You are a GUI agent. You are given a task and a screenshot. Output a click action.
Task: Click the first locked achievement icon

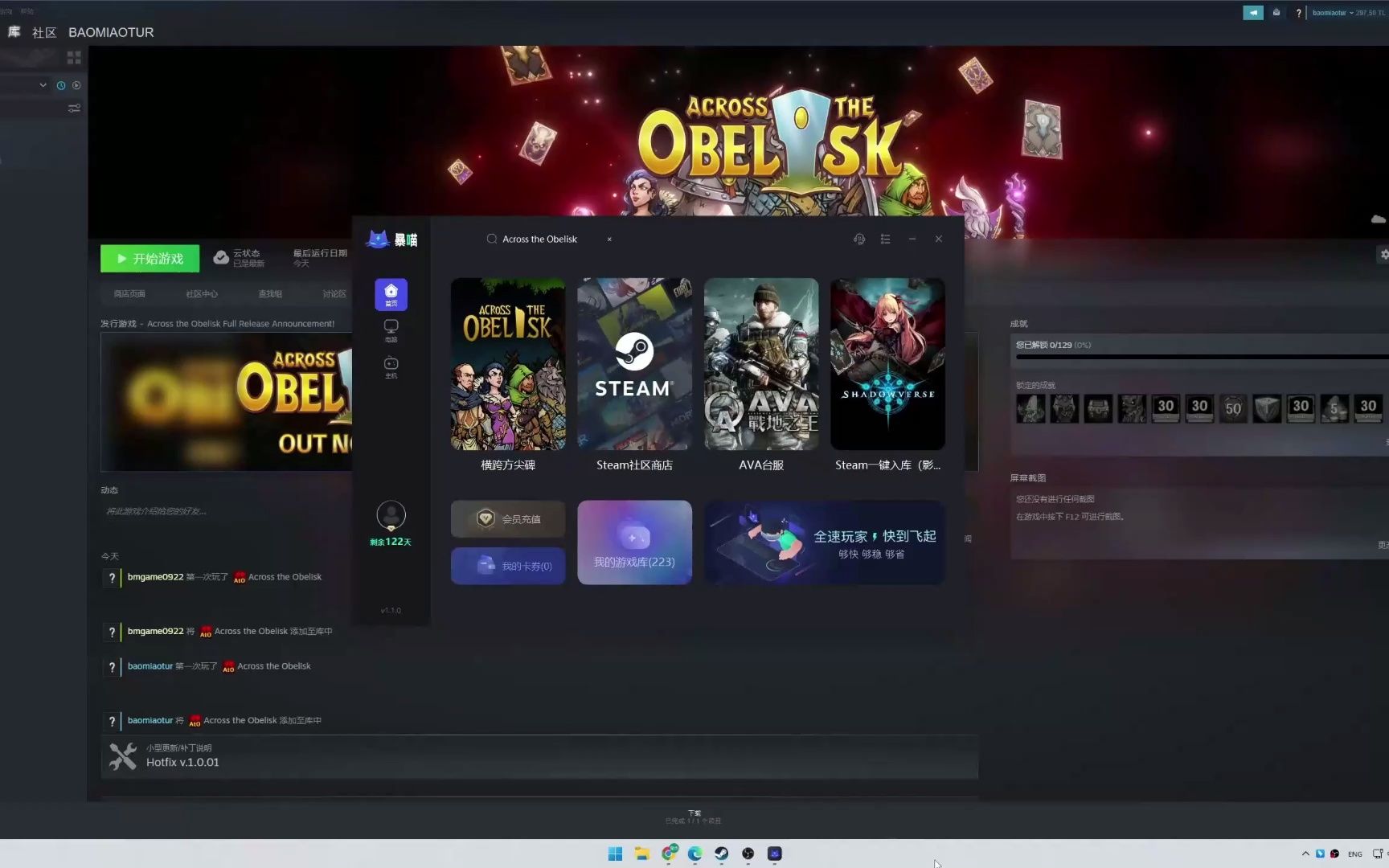[x=1030, y=408]
